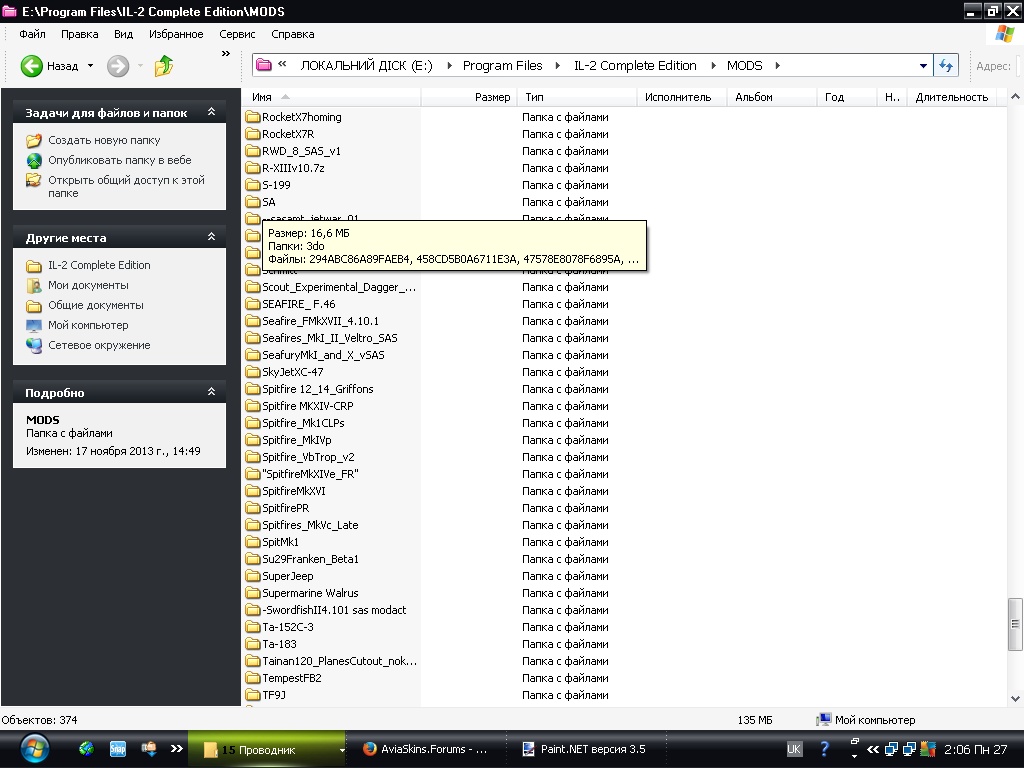Open the Избранное menu
Viewport: 1024px width, 768px height.
pos(176,34)
